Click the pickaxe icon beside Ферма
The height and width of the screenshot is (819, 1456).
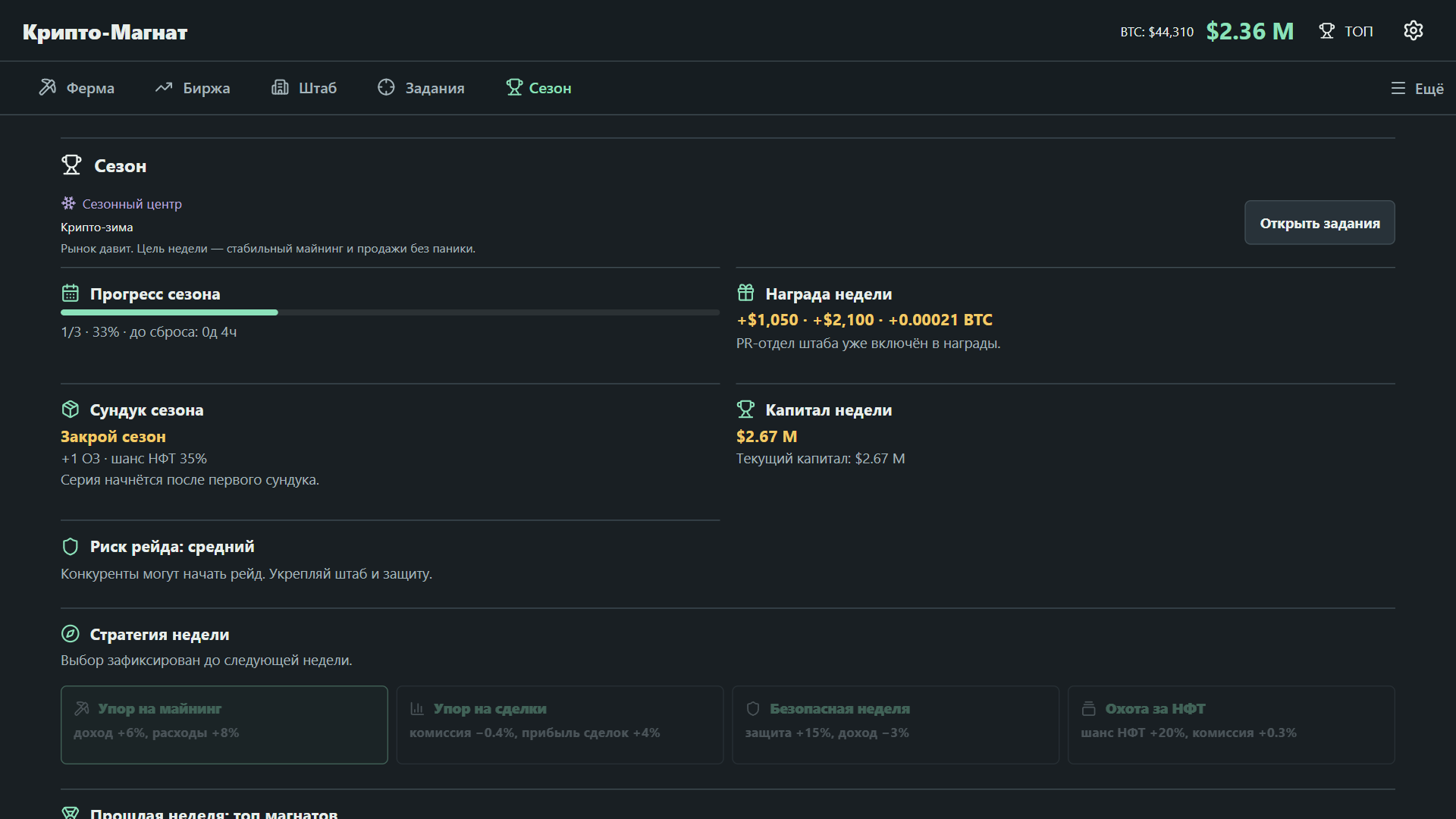tap(48, 87)
